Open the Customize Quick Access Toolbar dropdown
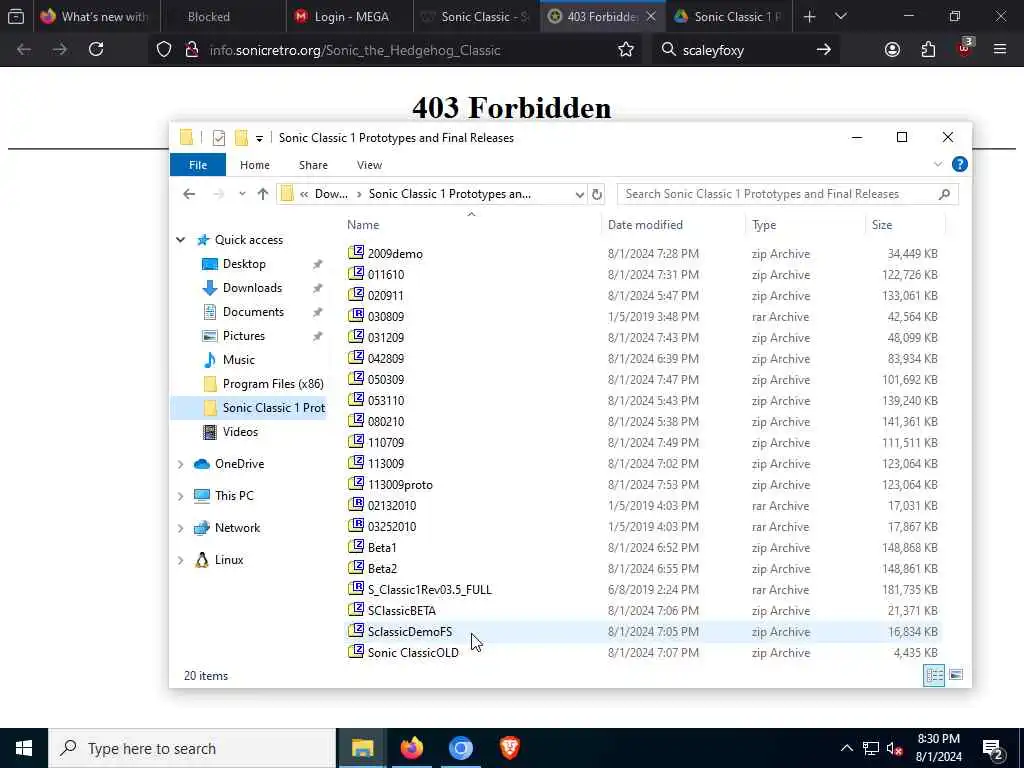This screenshot has height=768, width=1024. tap(259, 138)
